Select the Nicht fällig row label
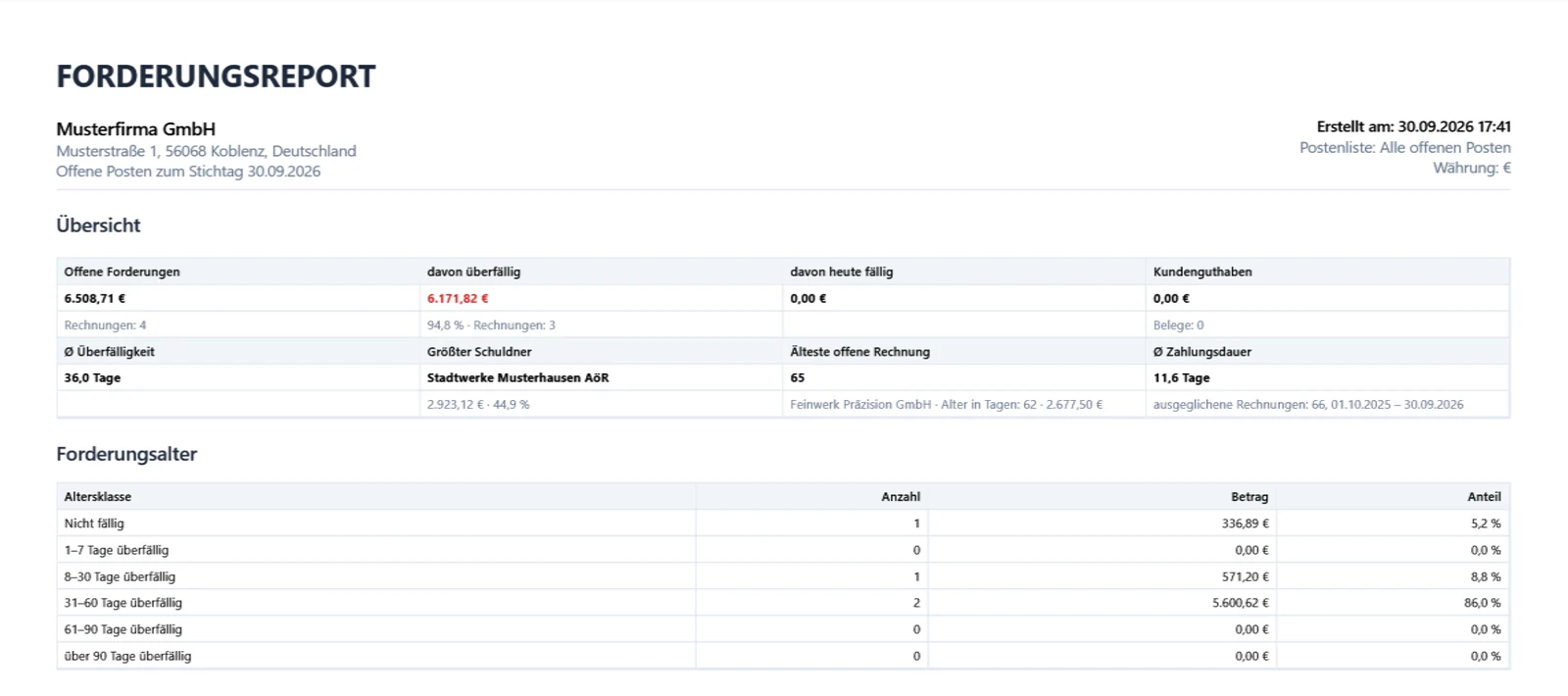The height and width of the screenshot is (696, 1568). pyautogui.click(x=94, y=523)
